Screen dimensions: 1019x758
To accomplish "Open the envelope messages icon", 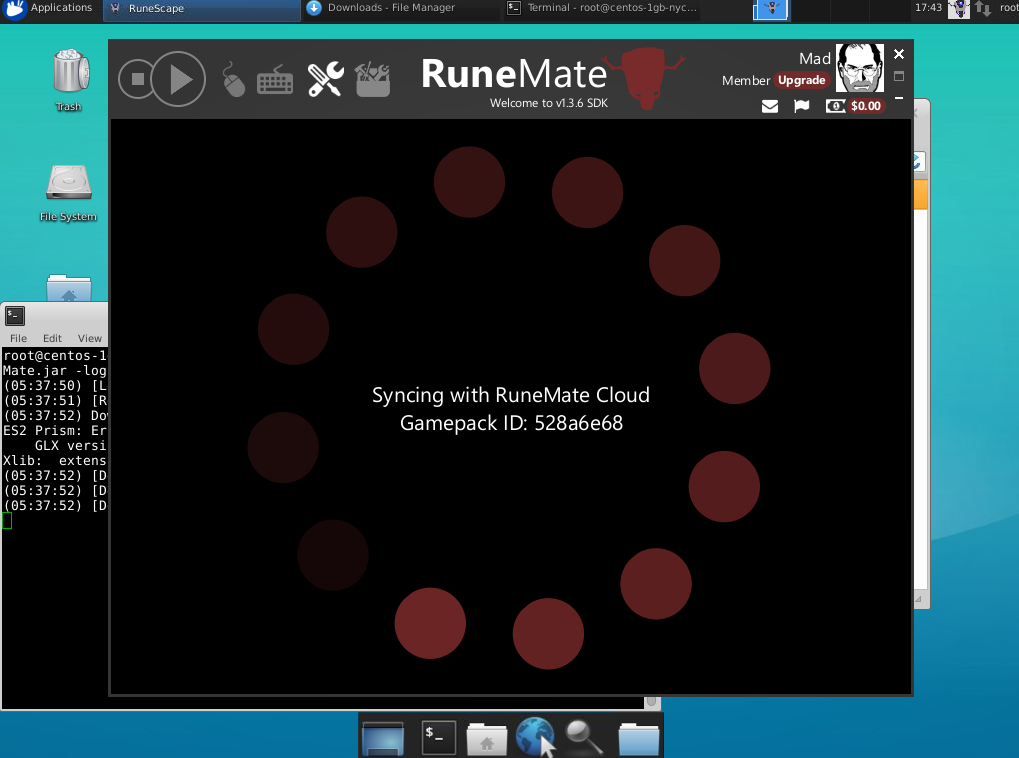I will pyautogui.click(x=770, y=106).
